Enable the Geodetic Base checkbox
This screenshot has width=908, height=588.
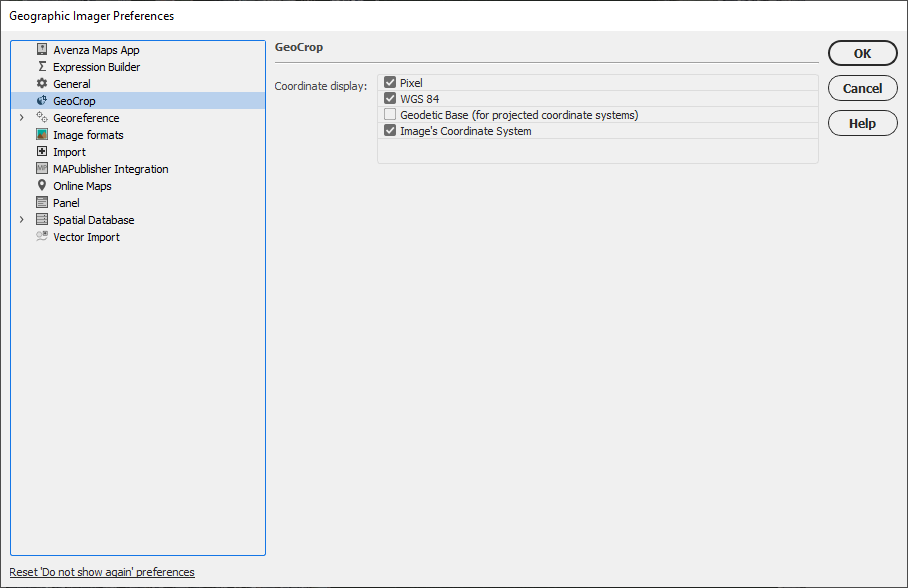click(x=390, y=115)
